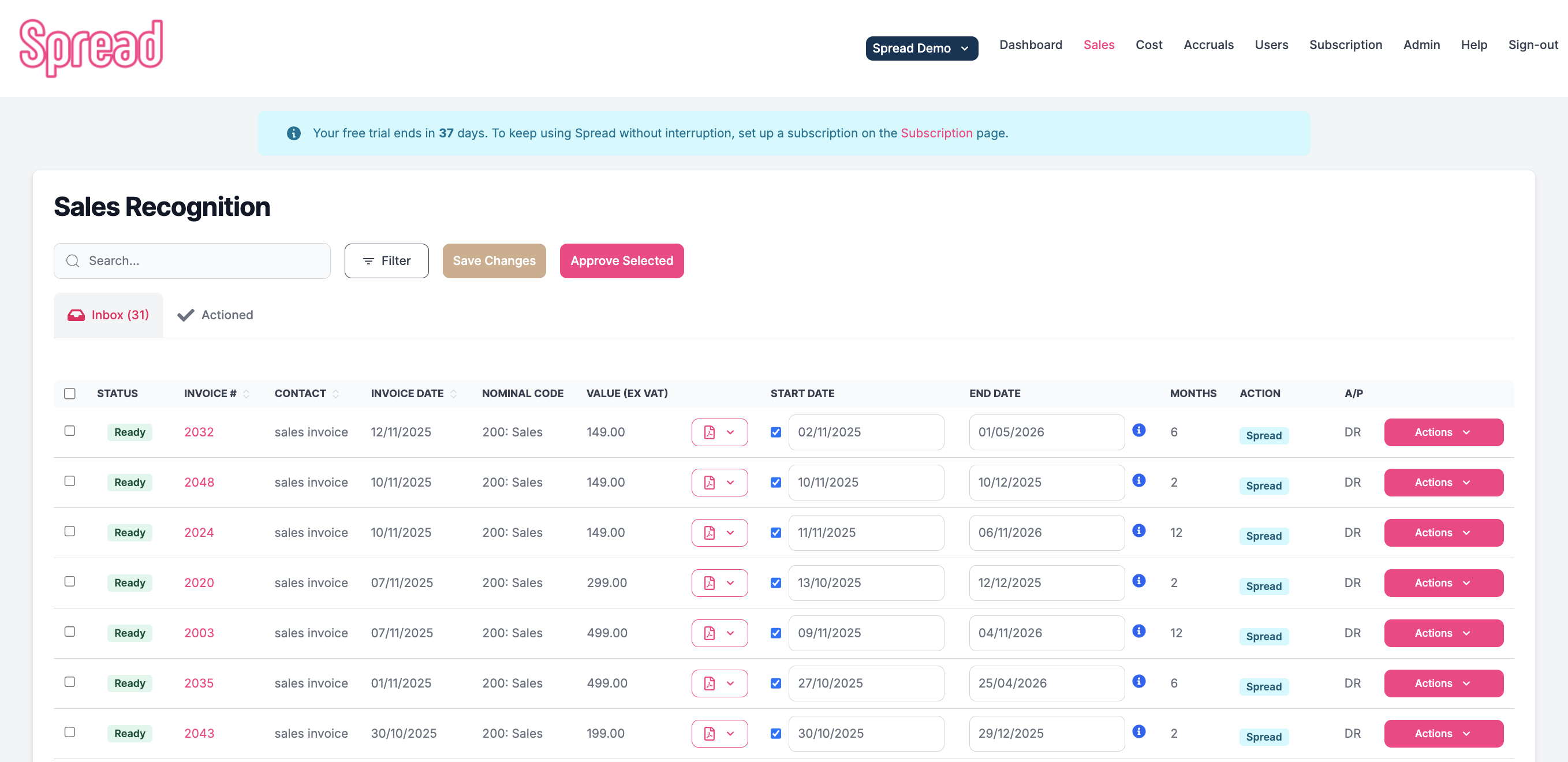
Task: Open the PDF preview for invoice 2032
Action: (710, 432)
